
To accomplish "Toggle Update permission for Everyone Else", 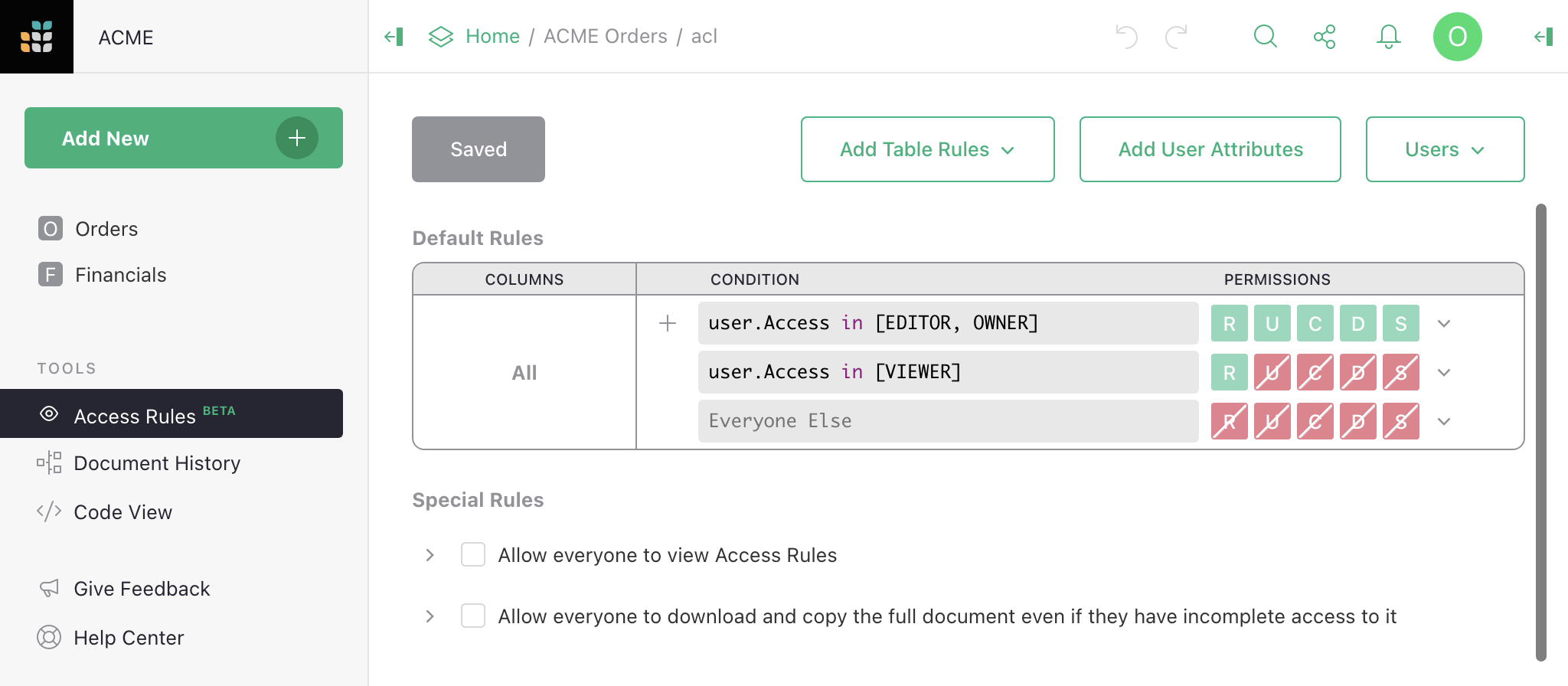I will [x=1272, y=421].
